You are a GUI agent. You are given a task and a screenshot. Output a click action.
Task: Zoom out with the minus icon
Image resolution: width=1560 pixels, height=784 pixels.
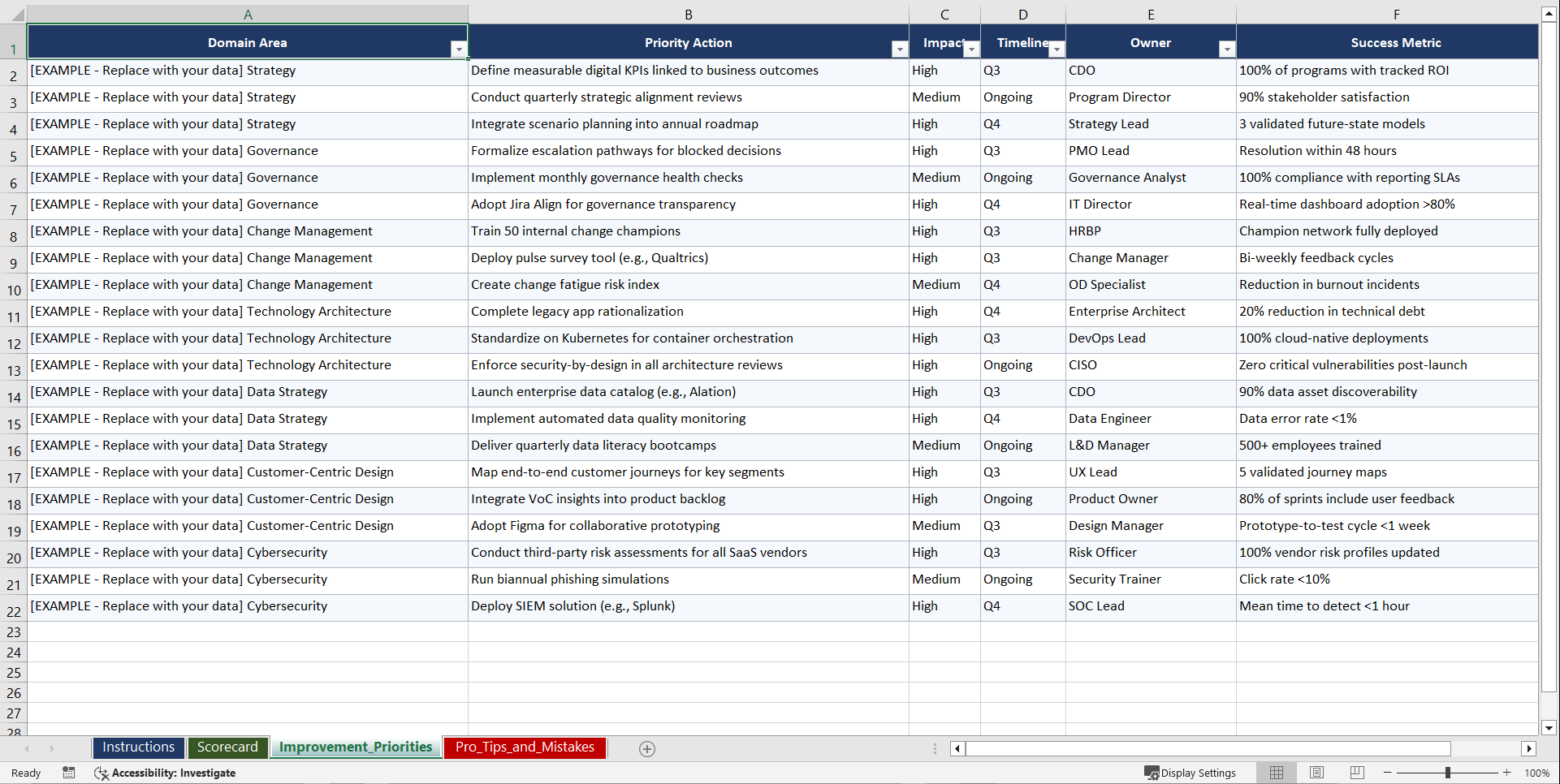[x=1388, y=773]
